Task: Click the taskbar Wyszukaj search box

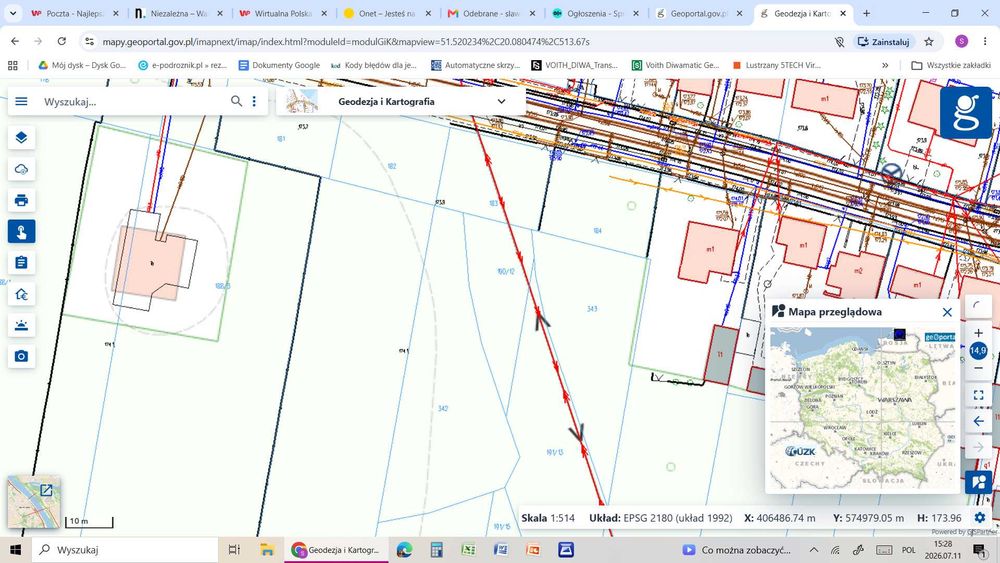Action: (124, 550)
